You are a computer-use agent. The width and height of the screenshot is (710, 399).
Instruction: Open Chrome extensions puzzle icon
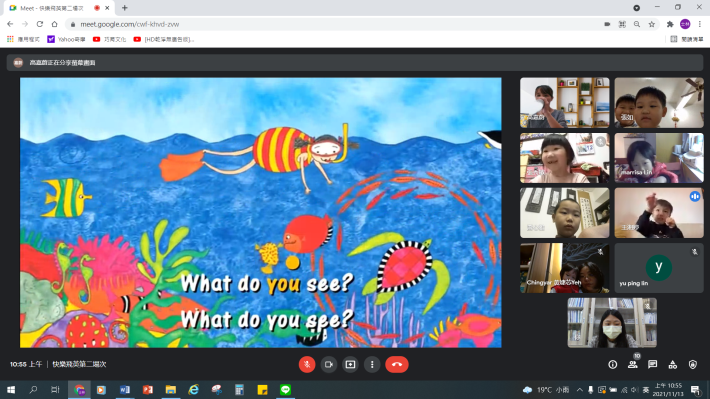670,24
